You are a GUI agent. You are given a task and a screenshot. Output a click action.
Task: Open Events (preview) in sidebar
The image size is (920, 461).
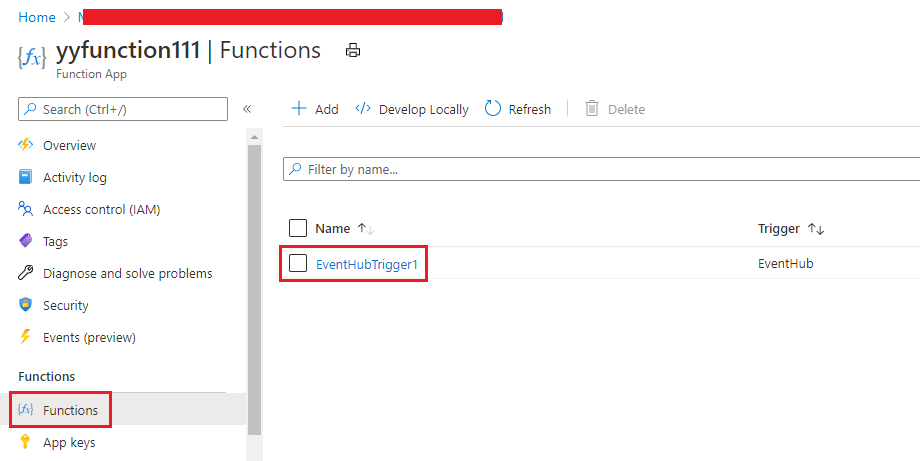pos(89,337)
